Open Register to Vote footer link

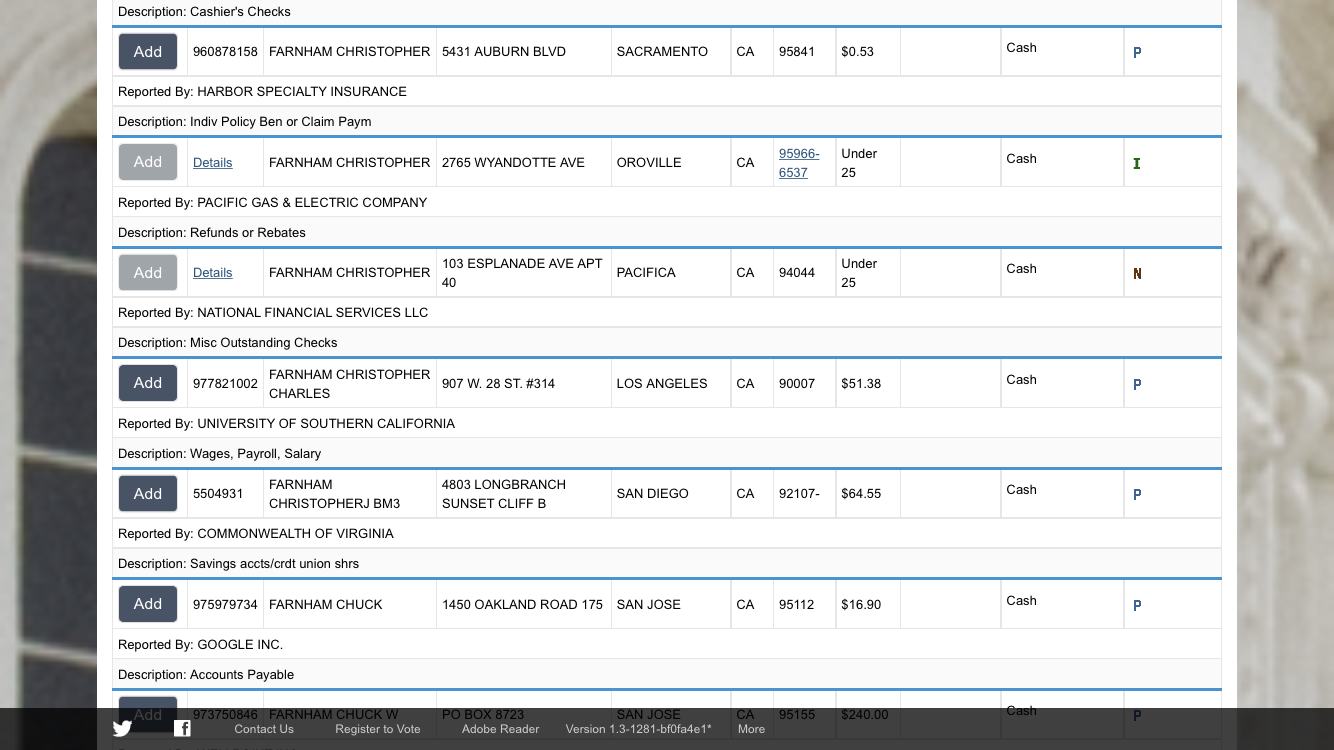coord(378,729)
